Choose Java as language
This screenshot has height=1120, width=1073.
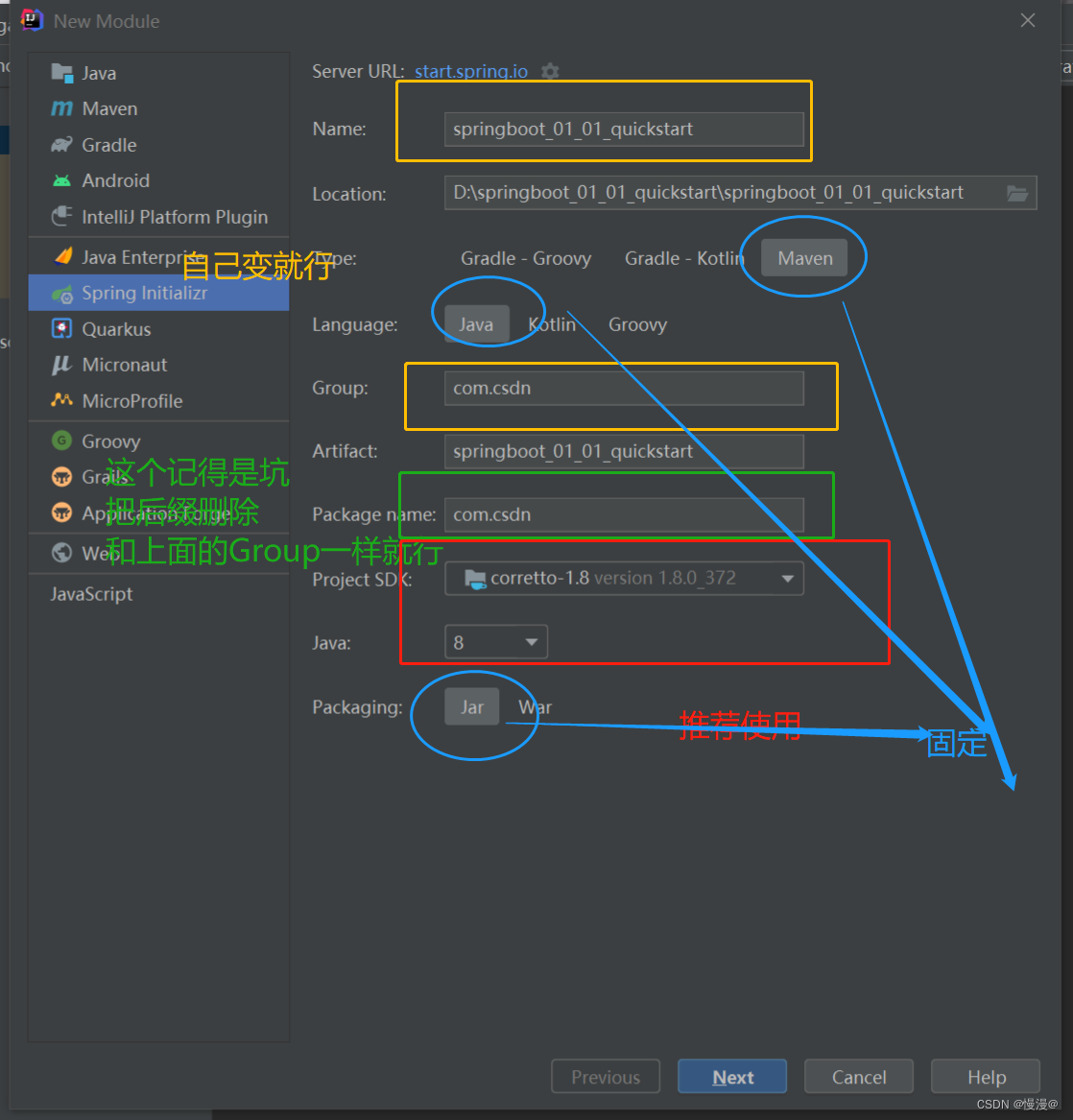pyautogui.click(x=476, y=325)
